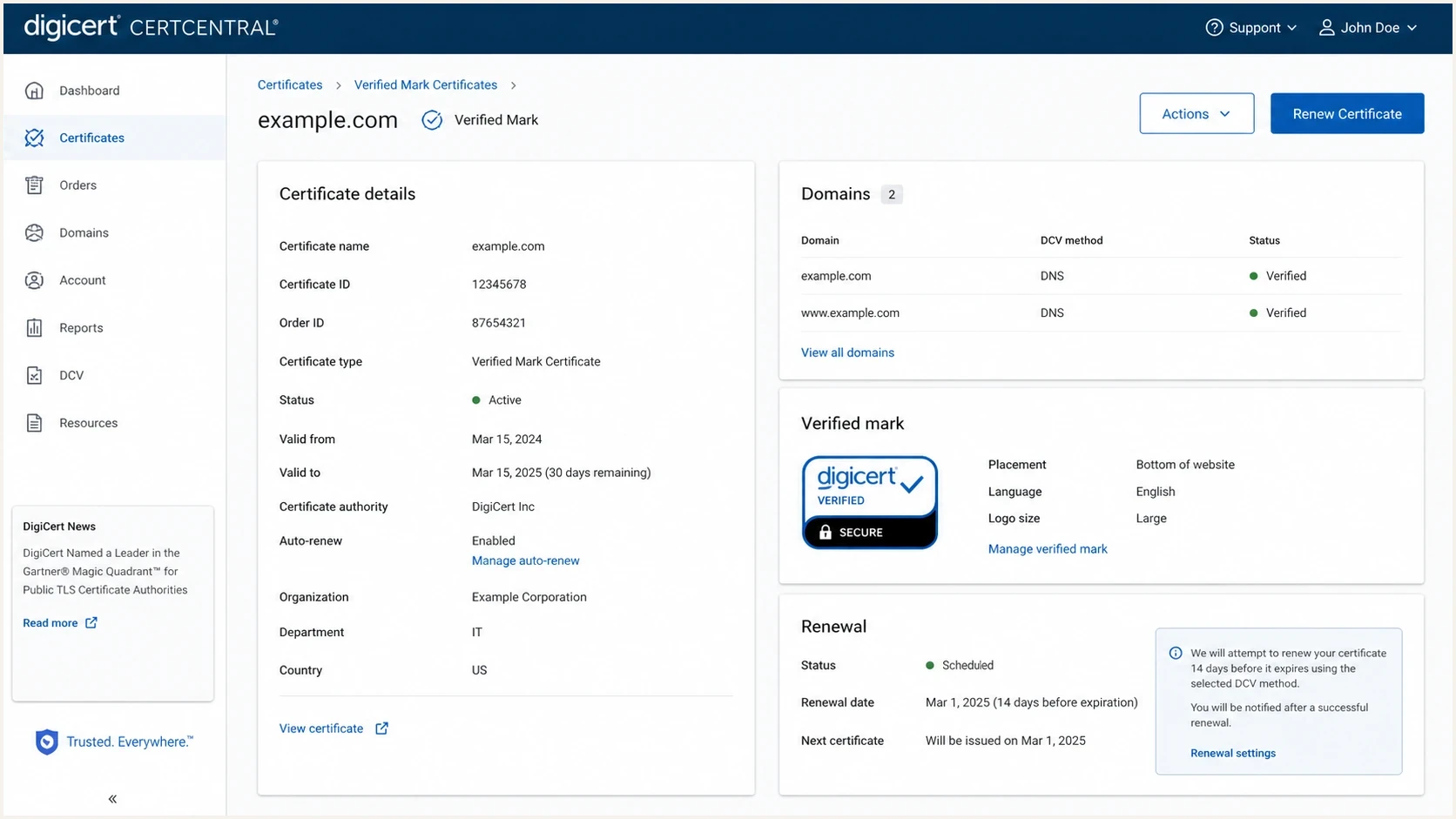Click the www.example.com domain row

pos(1102,312)
